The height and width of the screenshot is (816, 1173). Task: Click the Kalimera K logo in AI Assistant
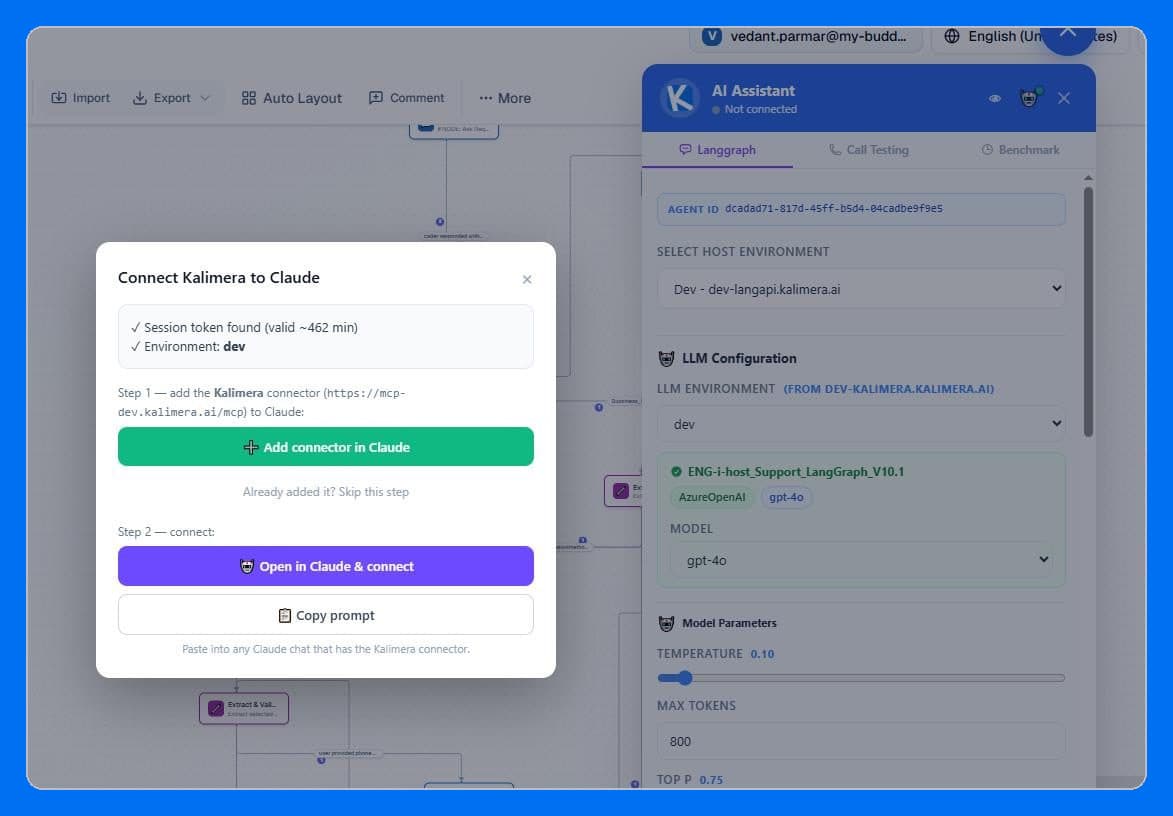(x=679, y=98)
